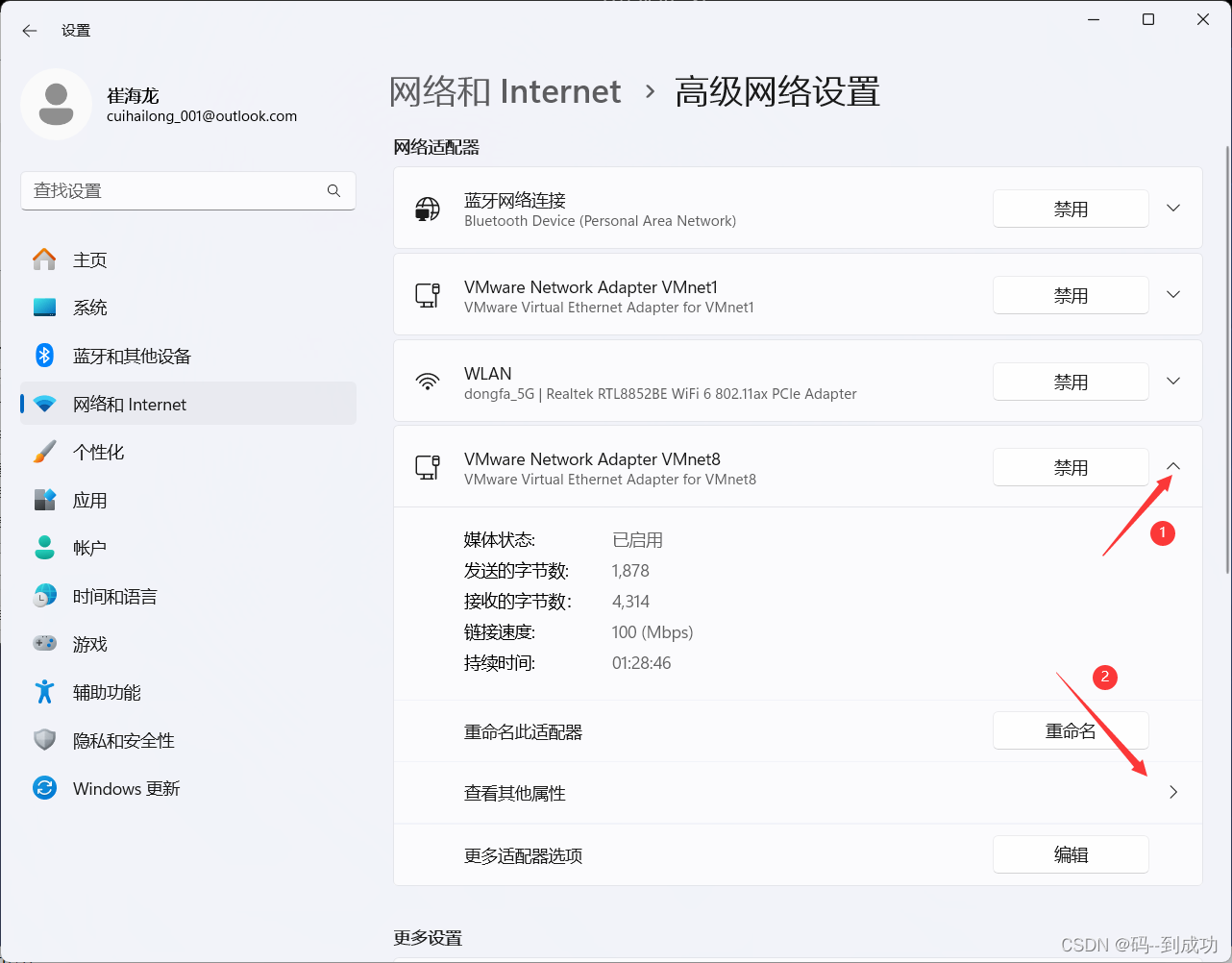The height and width of the screenshot is (963, 1232).
Task: Click the Windows Update sync icon
Action: point(44,788)
